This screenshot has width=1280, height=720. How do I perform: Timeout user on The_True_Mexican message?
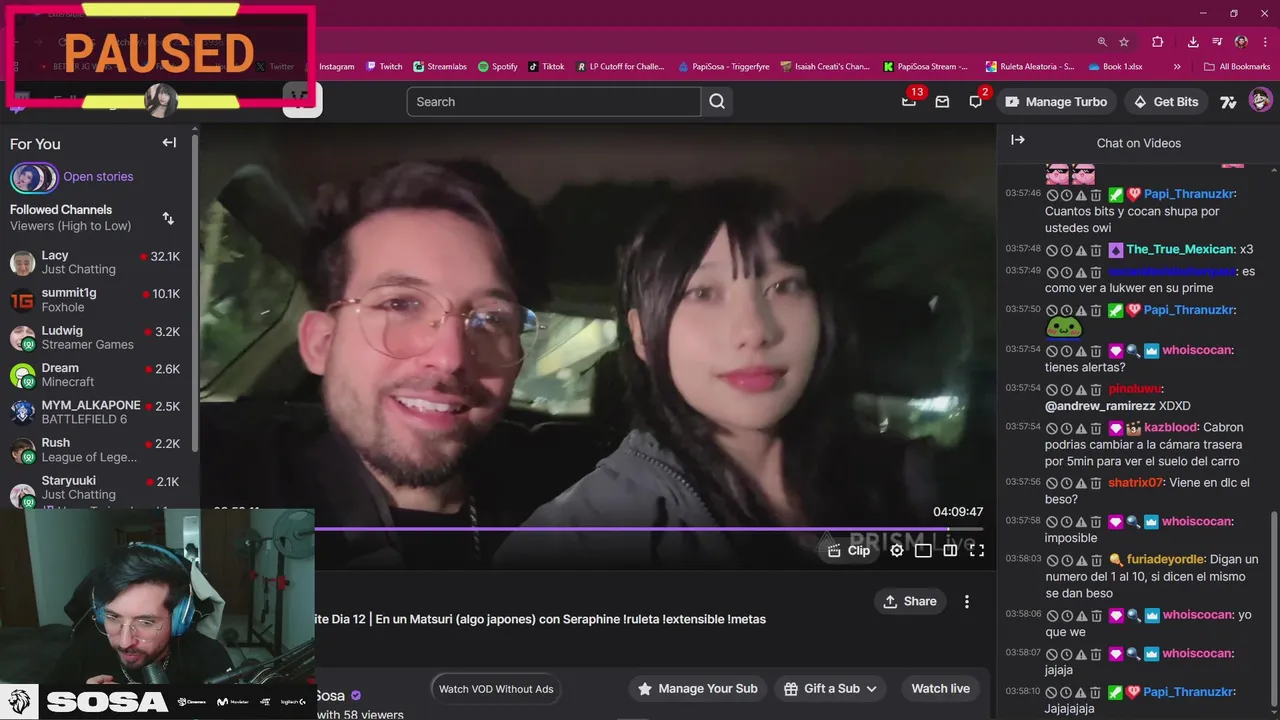click(x=1066, y=250)
